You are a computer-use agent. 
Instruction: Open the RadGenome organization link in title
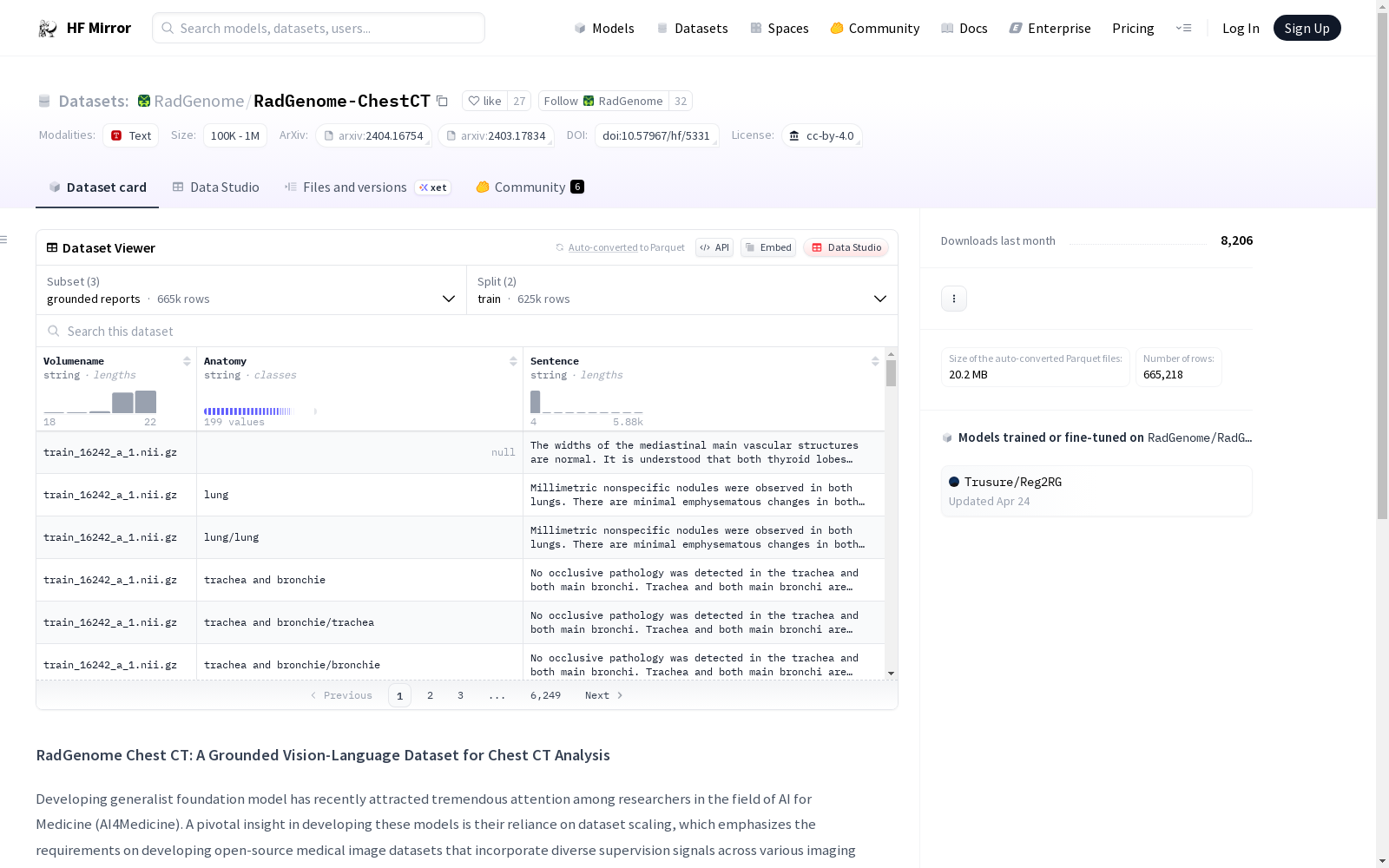click(x=199, y=101)
